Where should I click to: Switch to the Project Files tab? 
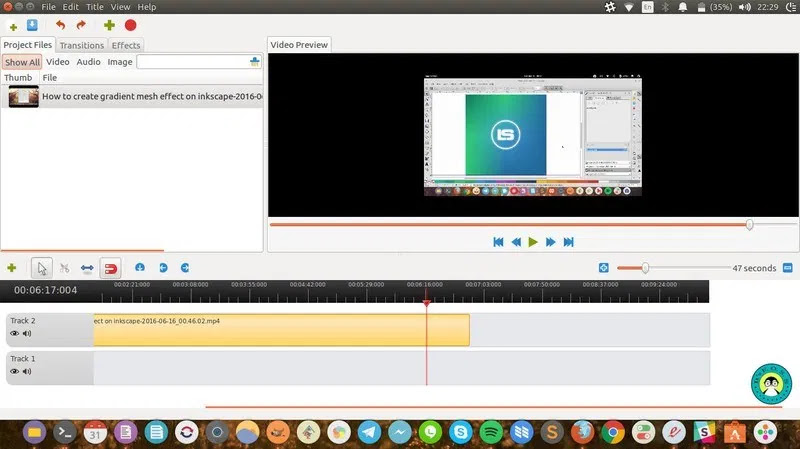click(x=28, y=45)
